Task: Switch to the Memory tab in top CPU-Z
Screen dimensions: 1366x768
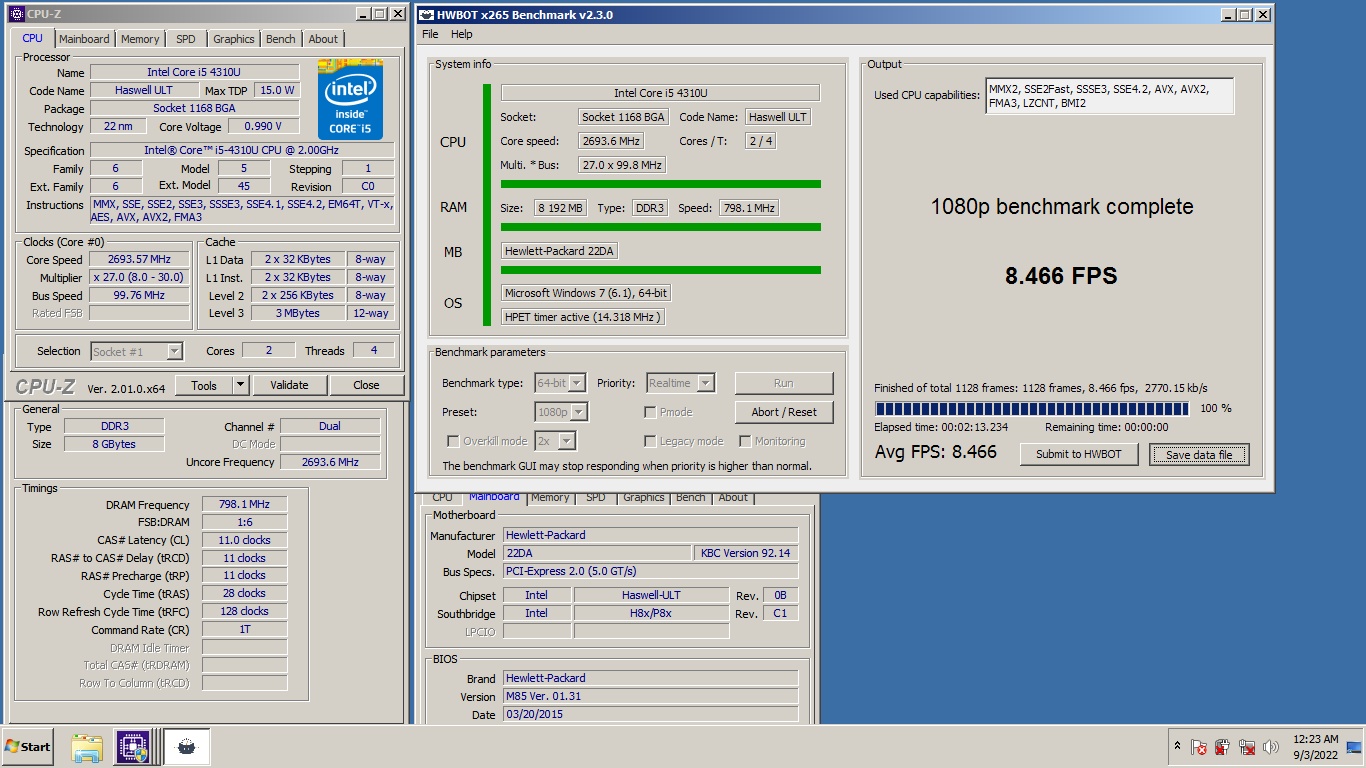Action: [x=140, y=39]
